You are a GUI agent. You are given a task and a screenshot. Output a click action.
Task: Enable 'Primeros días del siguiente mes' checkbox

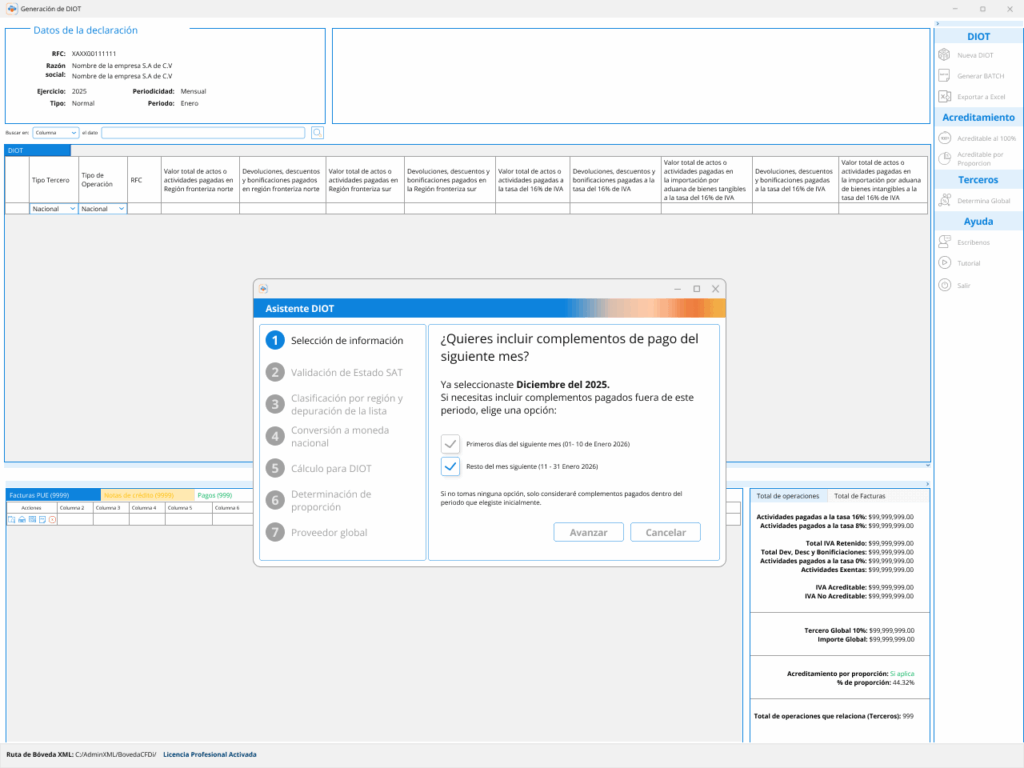point(450,443)
